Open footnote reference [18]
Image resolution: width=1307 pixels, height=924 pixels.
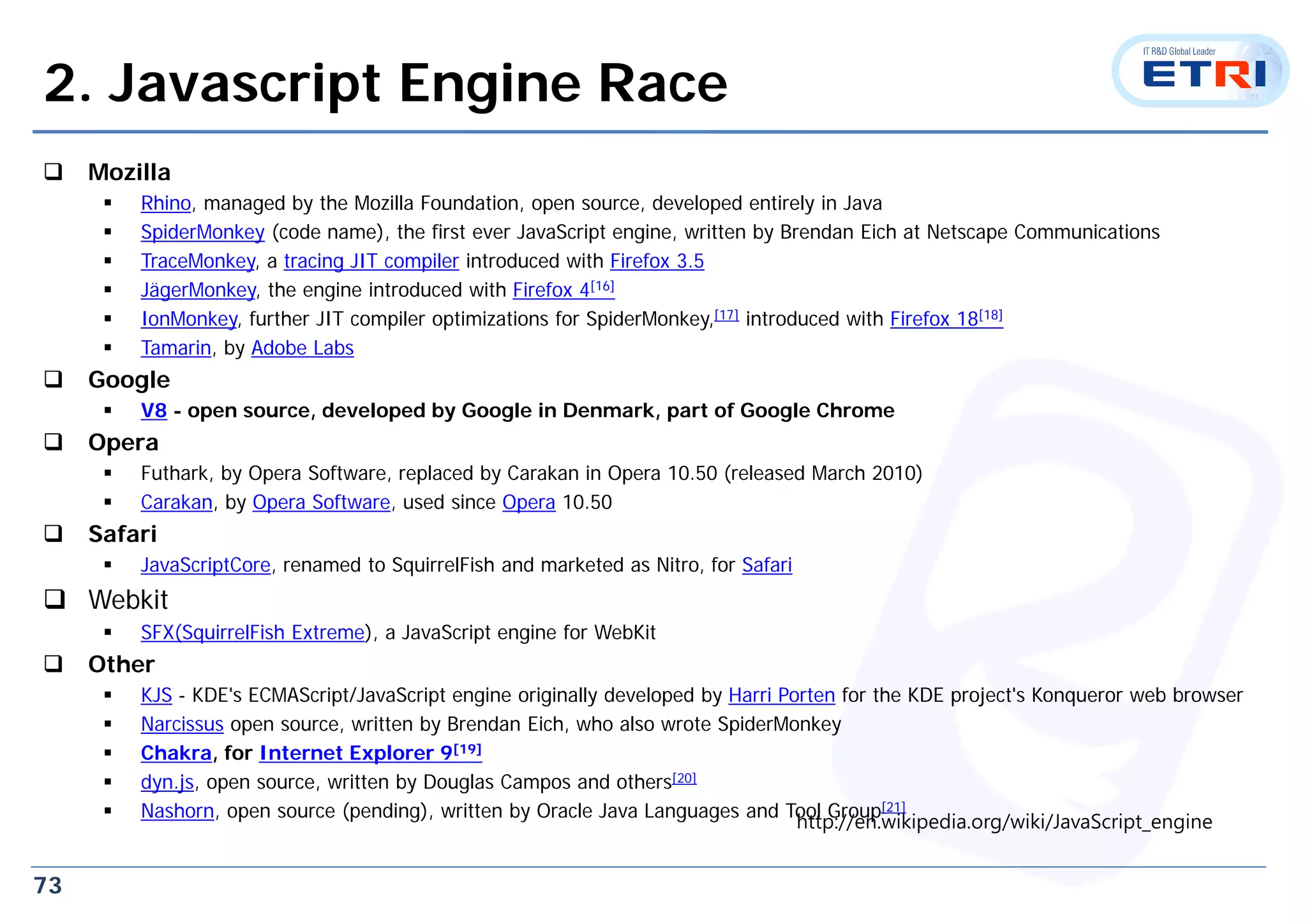tap(991, 315)
